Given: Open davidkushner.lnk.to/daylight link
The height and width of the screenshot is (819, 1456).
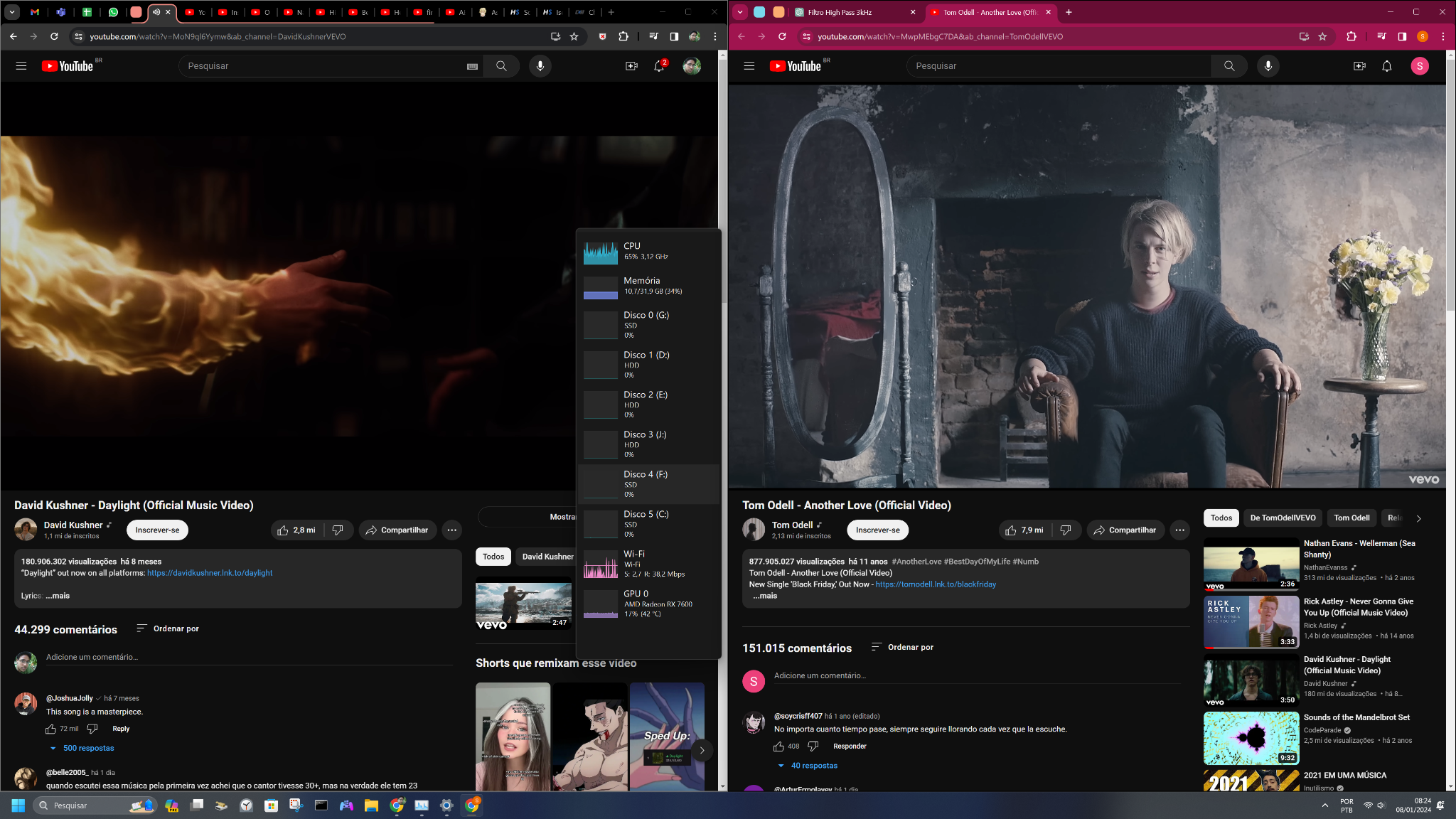Looking at the screenshot, I should click(x=210, y=574).
